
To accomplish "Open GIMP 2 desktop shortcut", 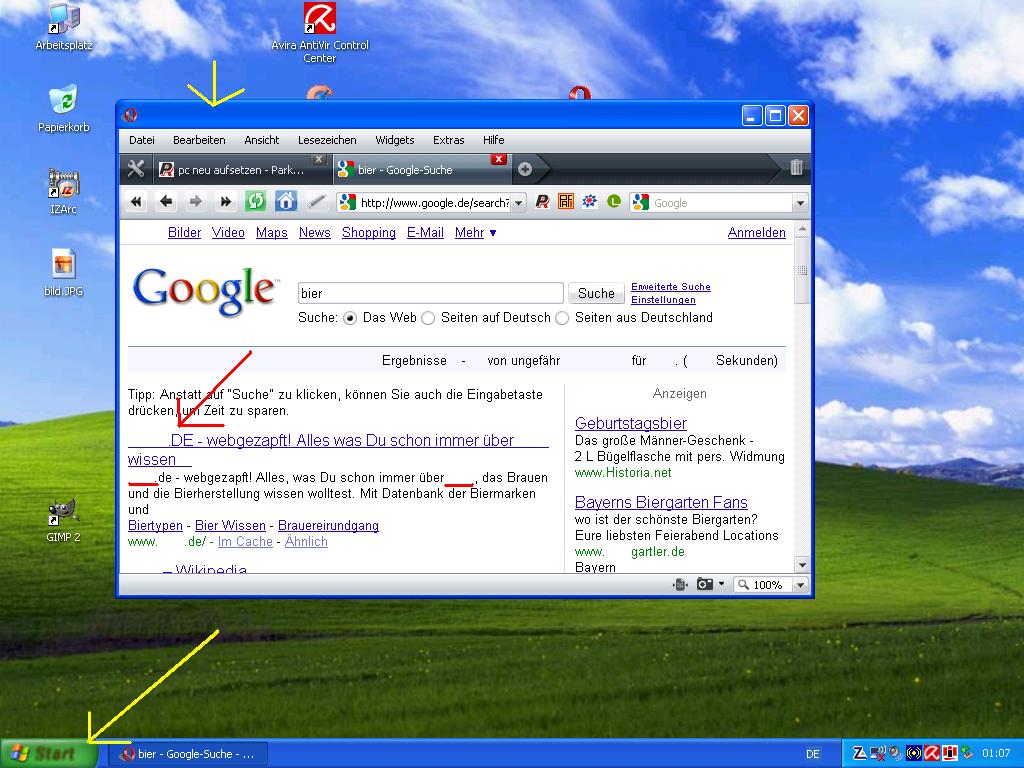I will coord(64,521).
